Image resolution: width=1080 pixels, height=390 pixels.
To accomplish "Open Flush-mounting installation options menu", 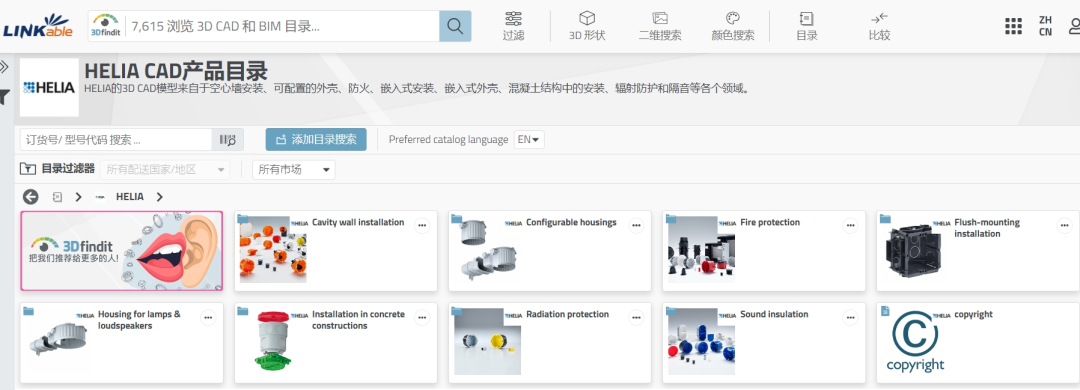I will pyautogui.click(x=1065, y=226).
